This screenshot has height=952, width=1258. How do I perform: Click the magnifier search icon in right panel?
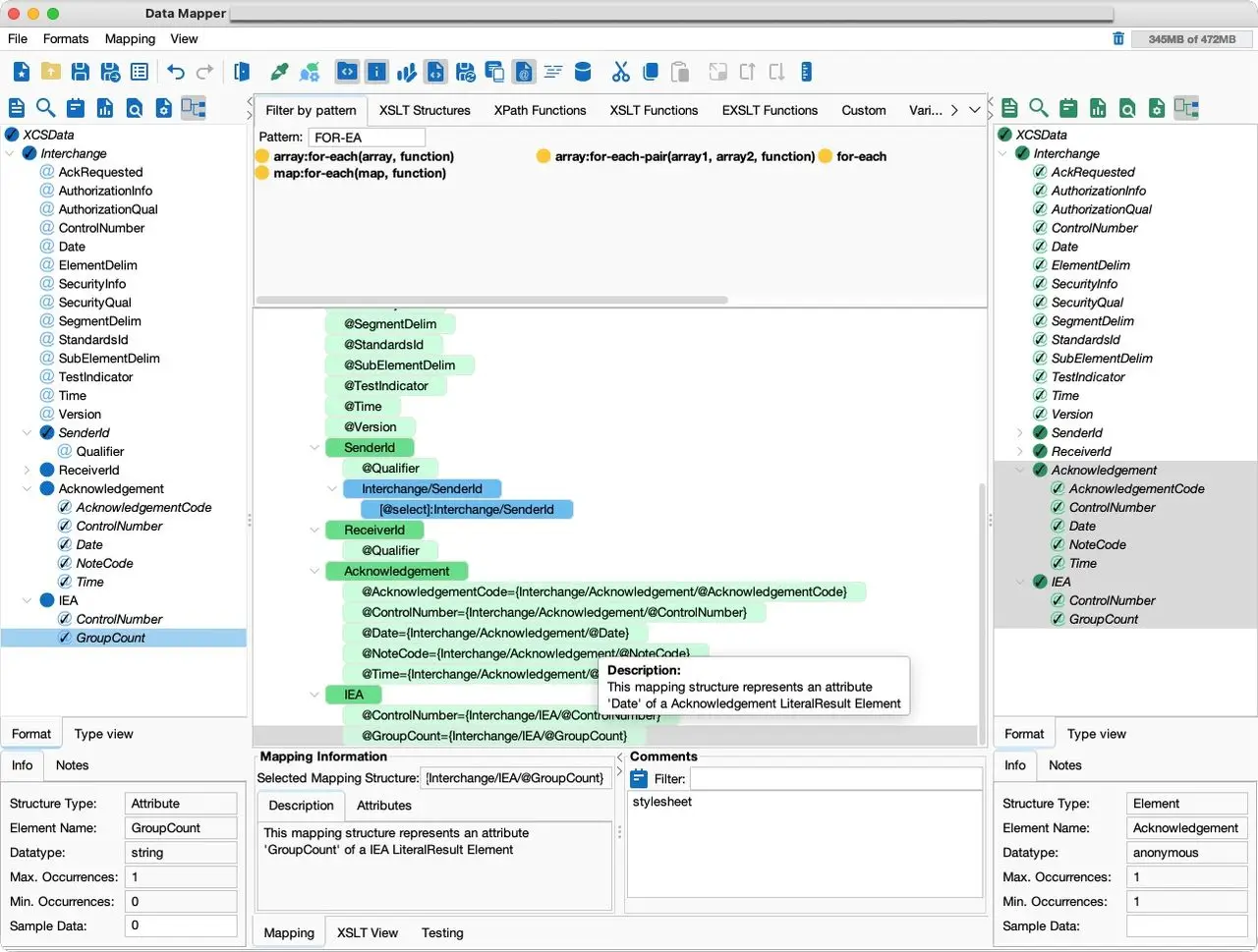1039,108
